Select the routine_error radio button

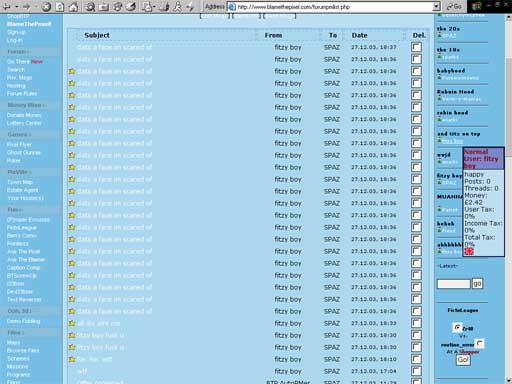(x=479, y=343)
